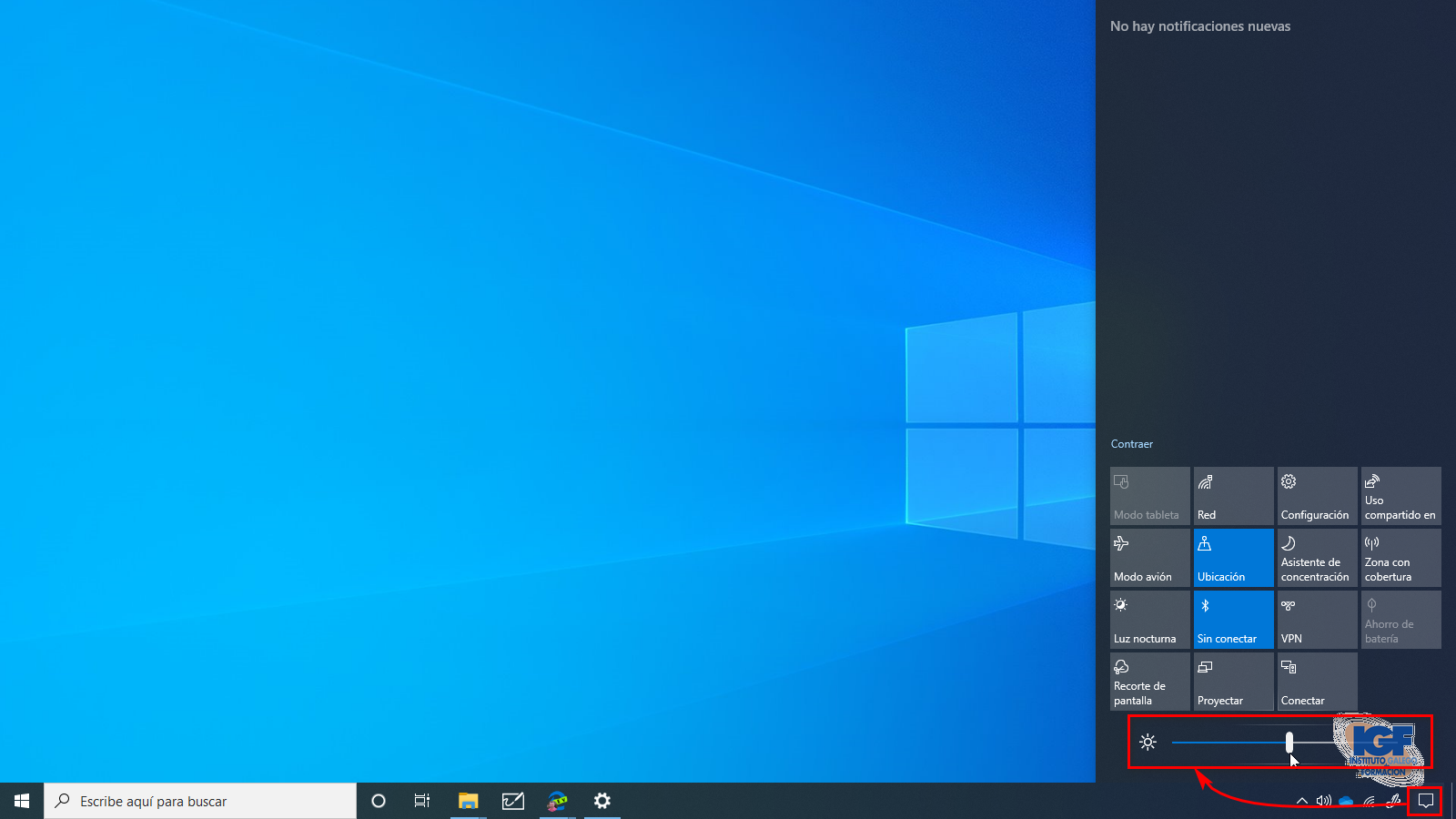Click the brightness slider handle
This screenshot has height=819, width=1456.
(x=1289, y=743)
